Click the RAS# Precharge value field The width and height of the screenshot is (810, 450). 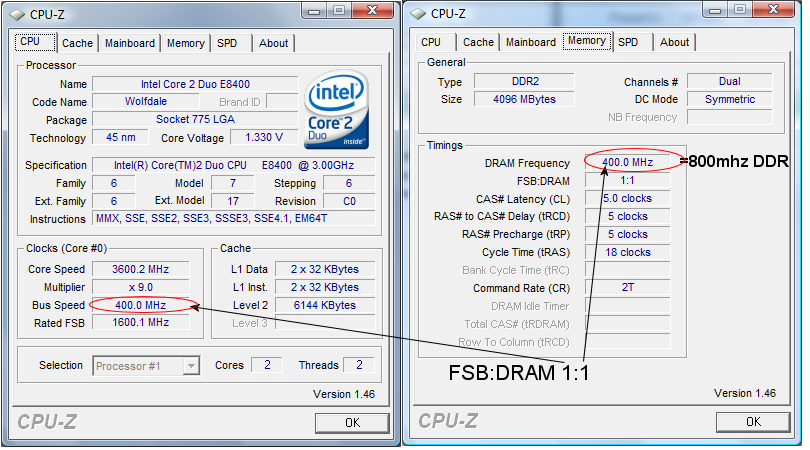pyautogui.click(x=628, y=235)
